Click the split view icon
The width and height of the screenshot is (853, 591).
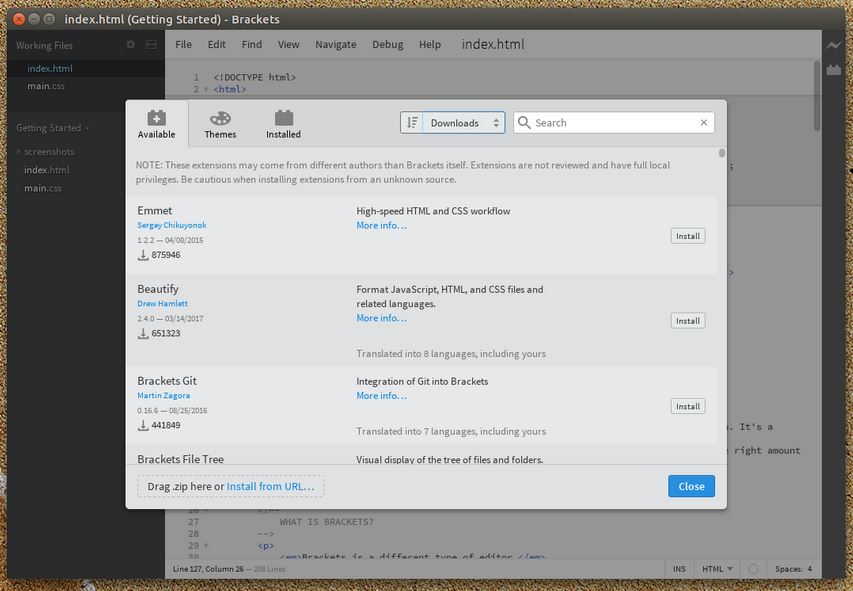[151, 45]
